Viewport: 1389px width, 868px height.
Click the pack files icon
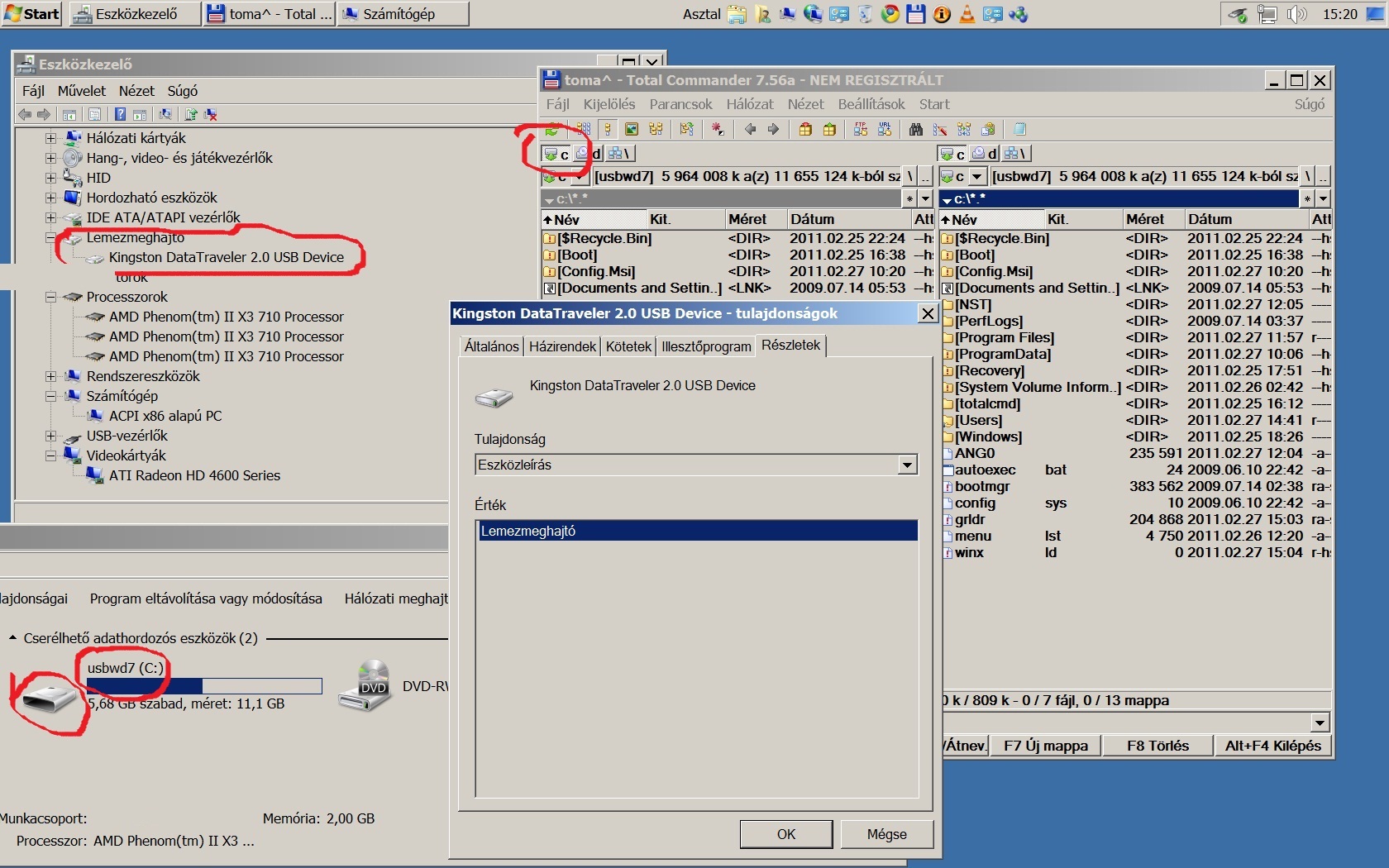click(x=805, y=129)
